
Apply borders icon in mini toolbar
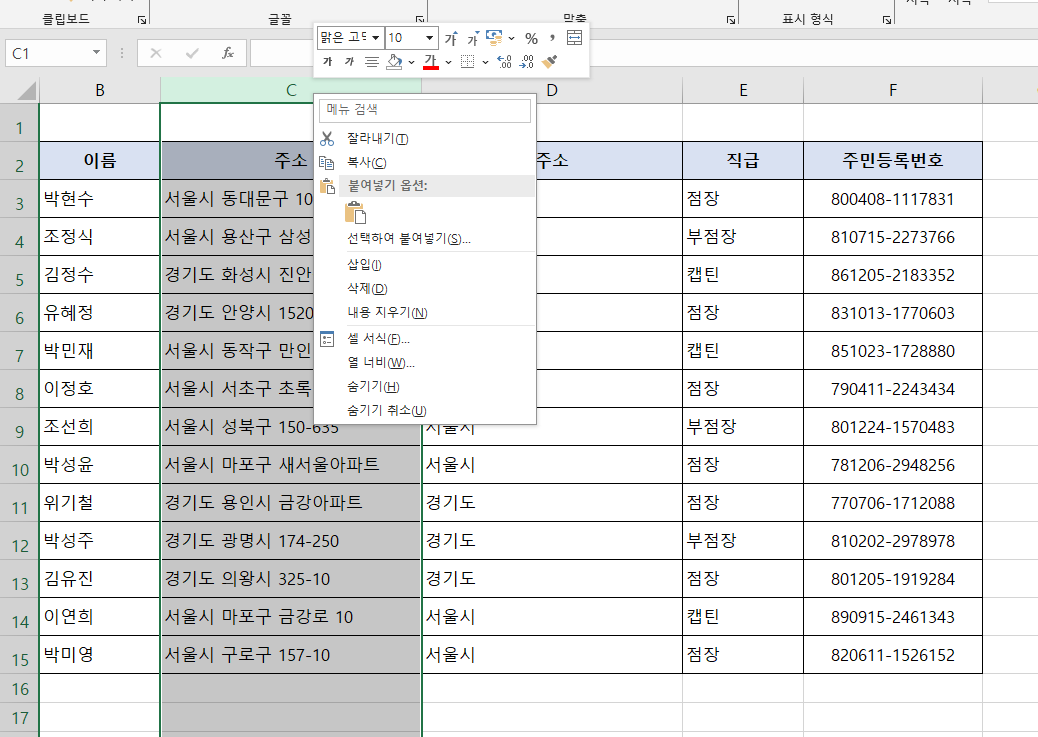(467, 62)
